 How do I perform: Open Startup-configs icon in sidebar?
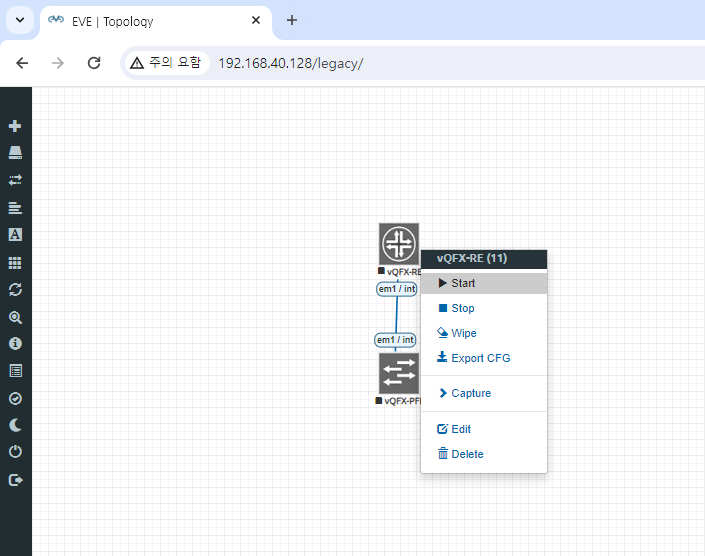point(15,208)
